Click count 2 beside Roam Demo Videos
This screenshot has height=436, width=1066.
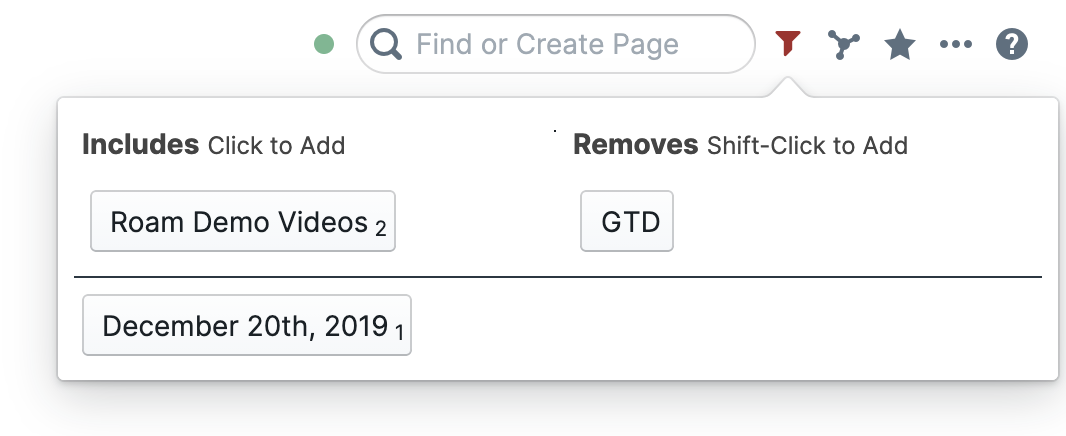pyautogui.click(x=381, y=229)
